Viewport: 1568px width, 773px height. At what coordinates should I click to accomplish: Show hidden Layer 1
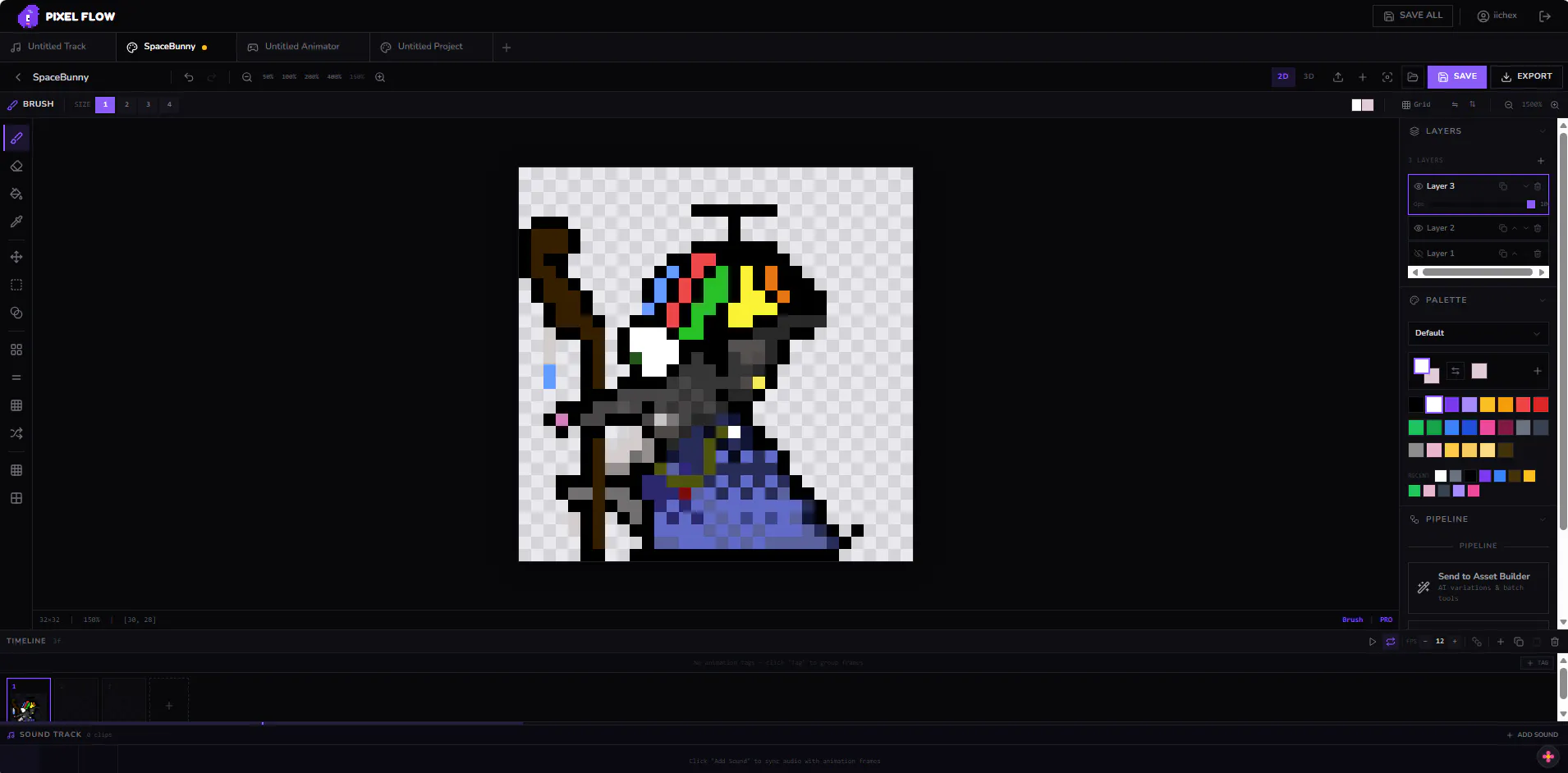pyautogui.click(x=1419, y=254)
